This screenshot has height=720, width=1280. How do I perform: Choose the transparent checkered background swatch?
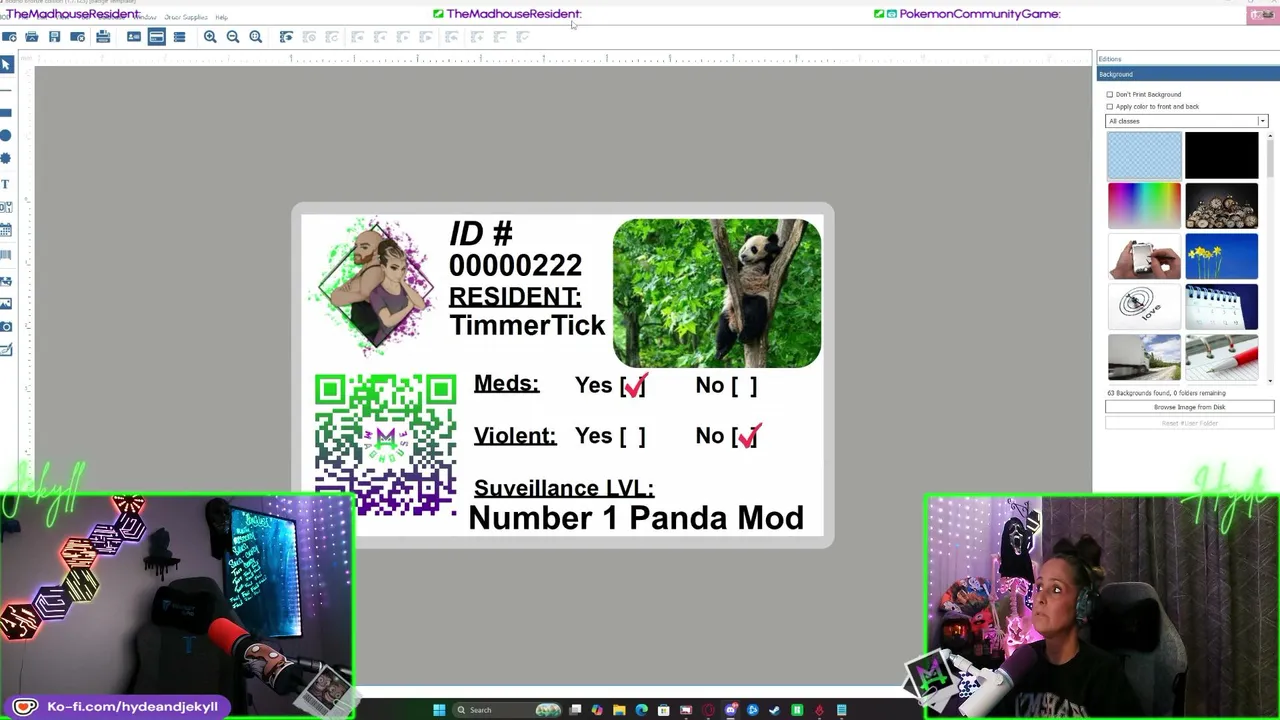1144,155
